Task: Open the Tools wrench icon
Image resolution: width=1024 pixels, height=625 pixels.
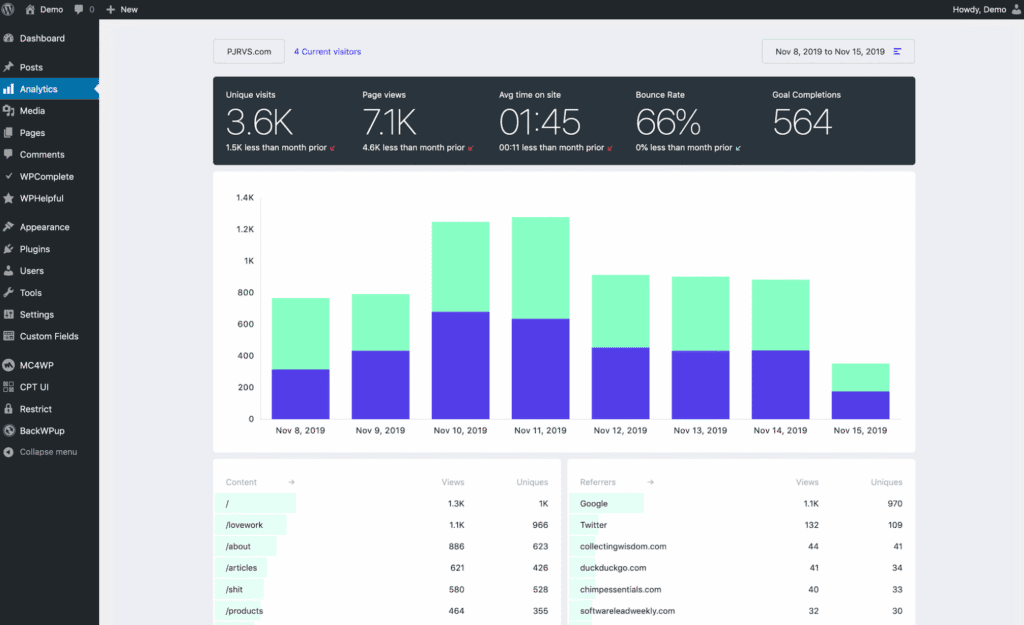Action: (x=9, y=293)
